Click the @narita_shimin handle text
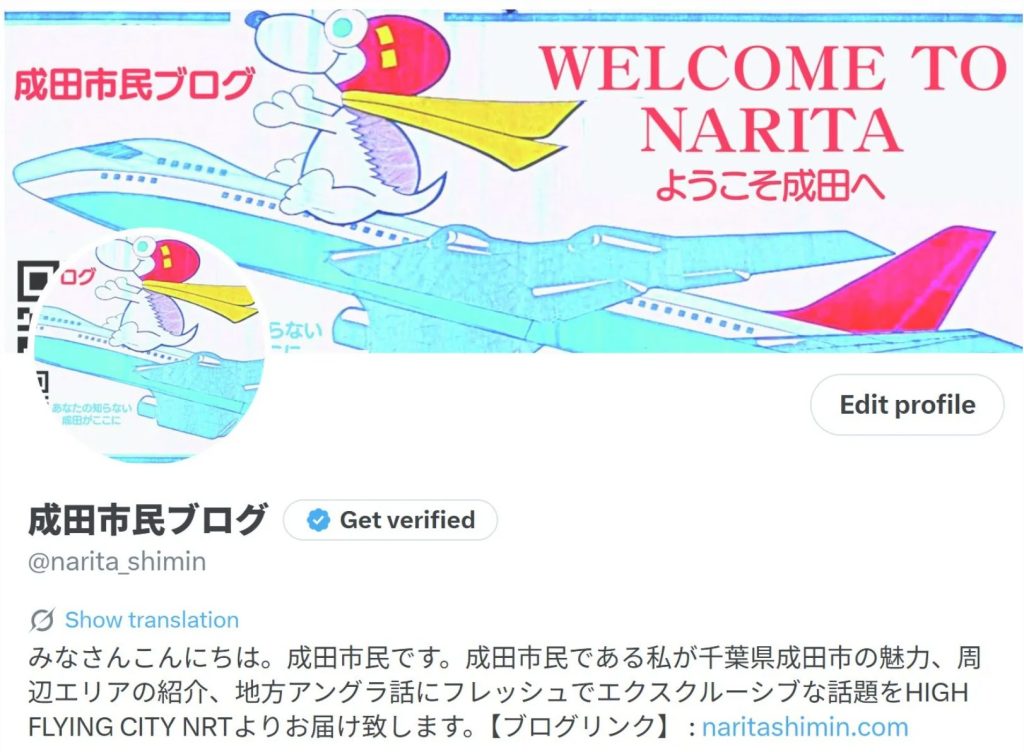 coord(117,561)
